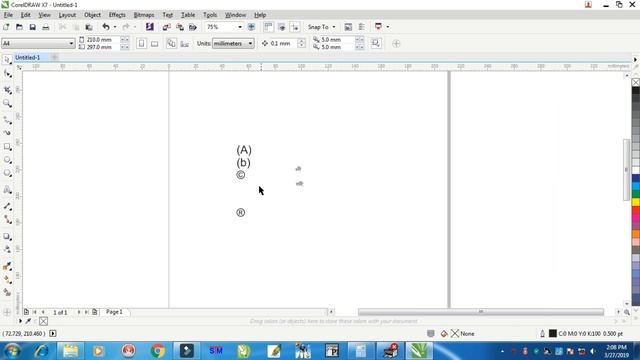This screenshot has width=640, height=360.
Task: Expand the application launcher dropdown arrow
Action: [x=387, y=27]
